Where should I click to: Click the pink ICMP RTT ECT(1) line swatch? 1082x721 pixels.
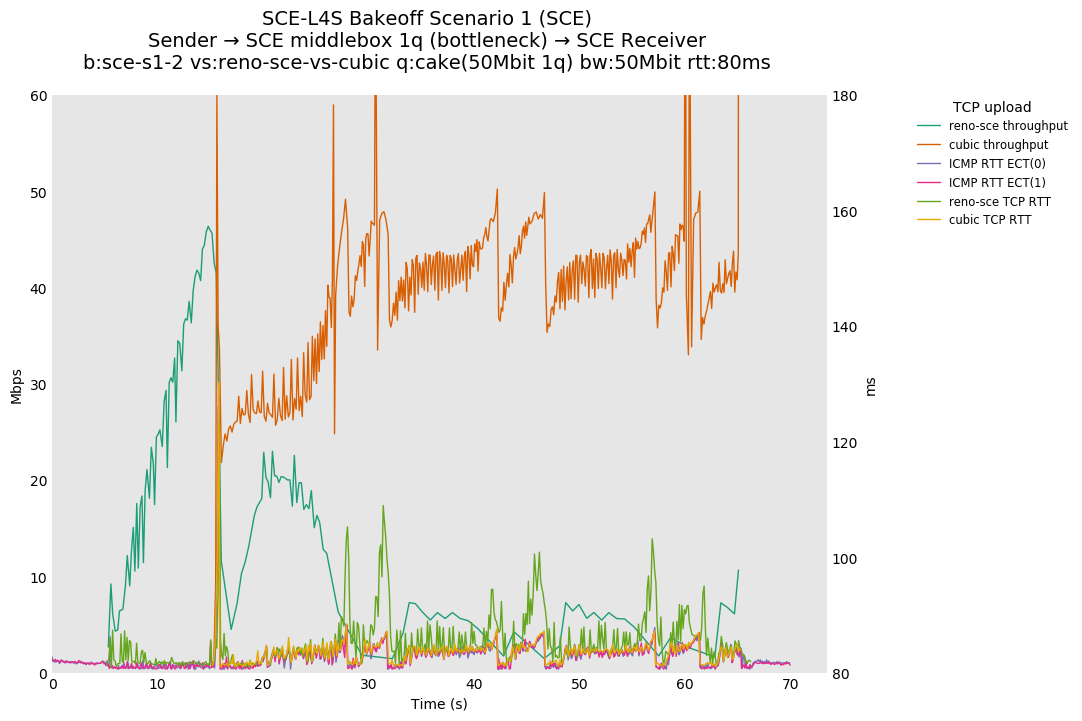[929, 182]
